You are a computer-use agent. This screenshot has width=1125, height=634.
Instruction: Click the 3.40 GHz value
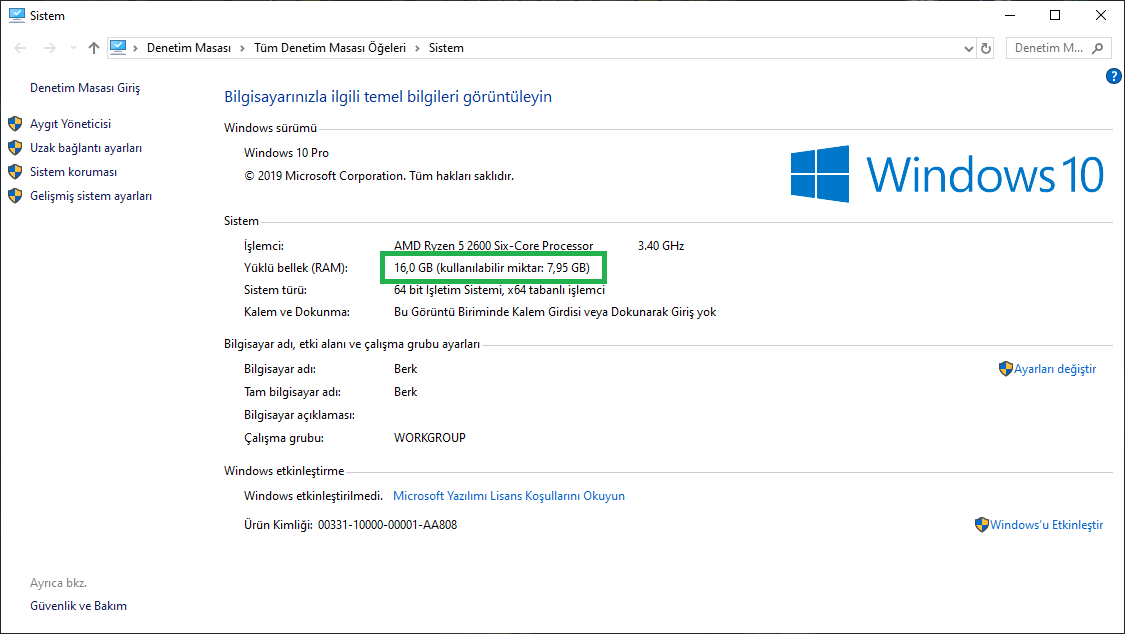[x=661, y=246]
